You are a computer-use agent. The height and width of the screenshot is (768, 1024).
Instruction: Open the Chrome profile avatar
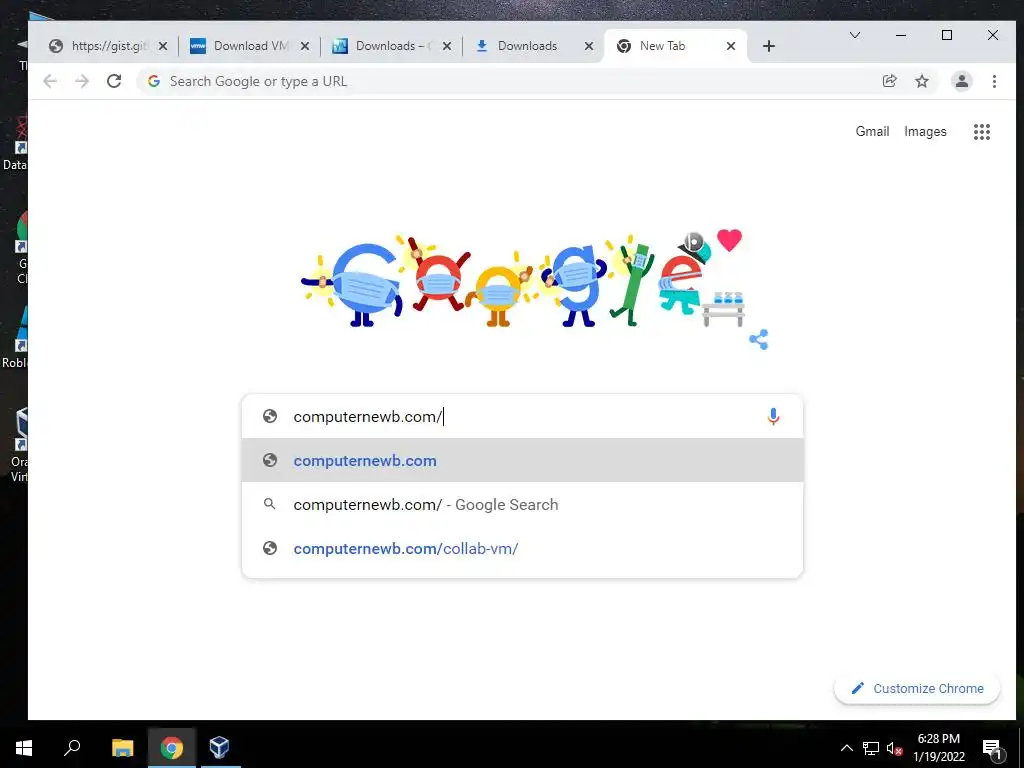point(961,81)
